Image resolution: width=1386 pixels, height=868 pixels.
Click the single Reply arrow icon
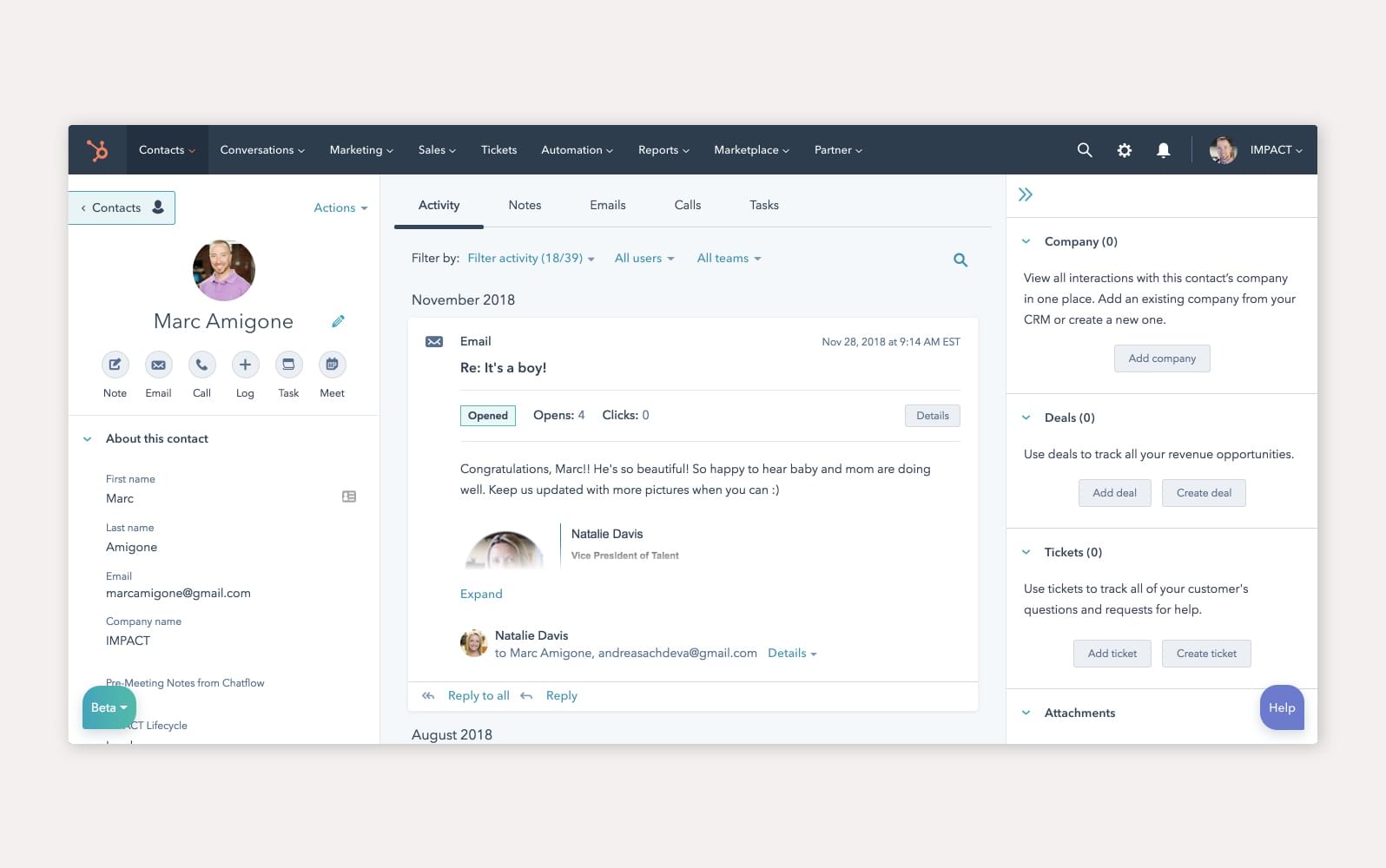coord(526,695)
